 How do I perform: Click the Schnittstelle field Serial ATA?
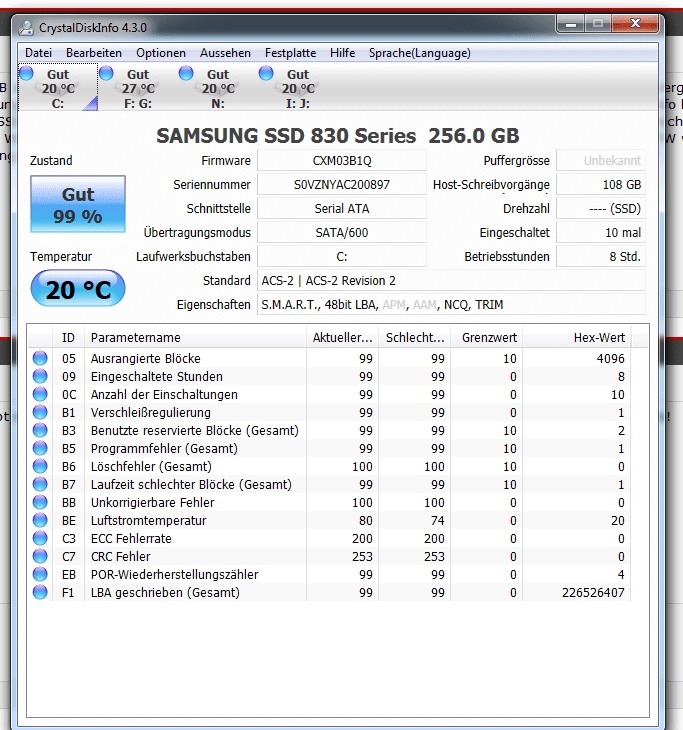[x=342, y=209]
